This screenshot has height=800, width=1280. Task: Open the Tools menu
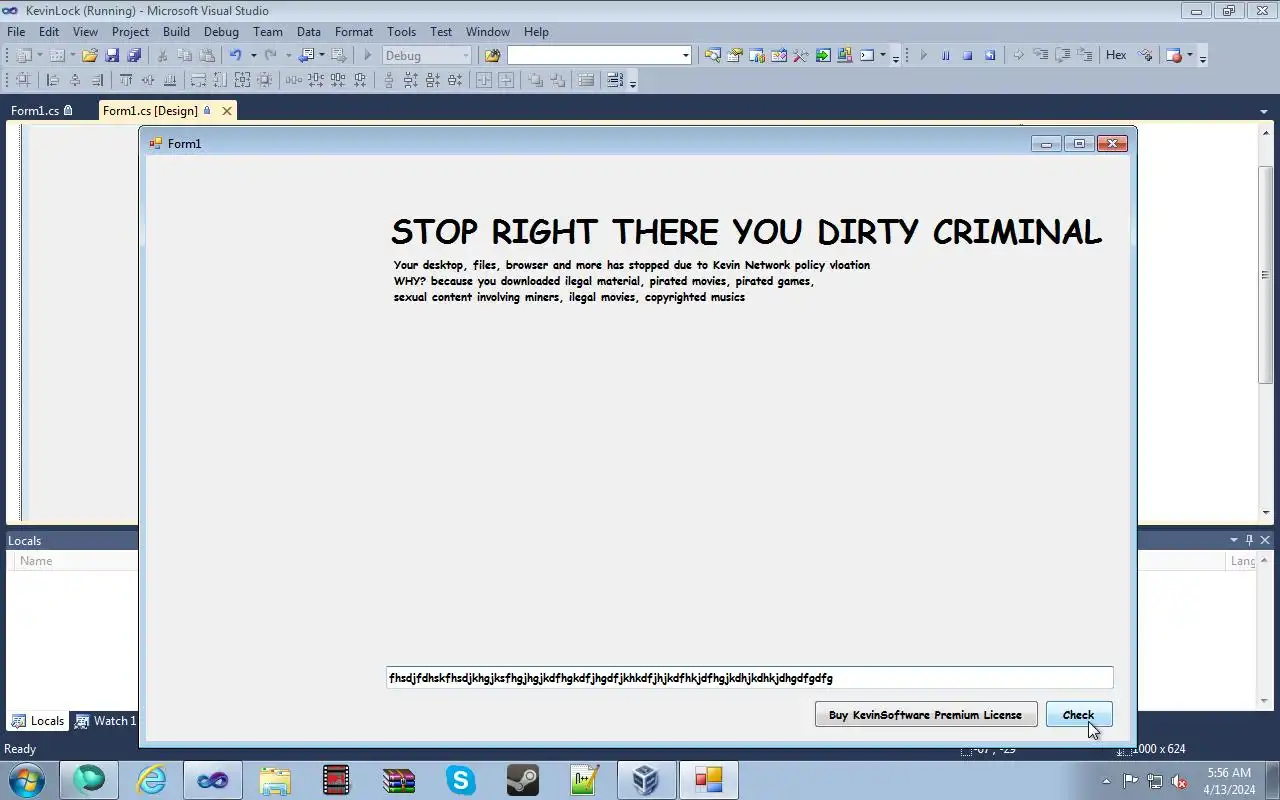coord(401,31)
